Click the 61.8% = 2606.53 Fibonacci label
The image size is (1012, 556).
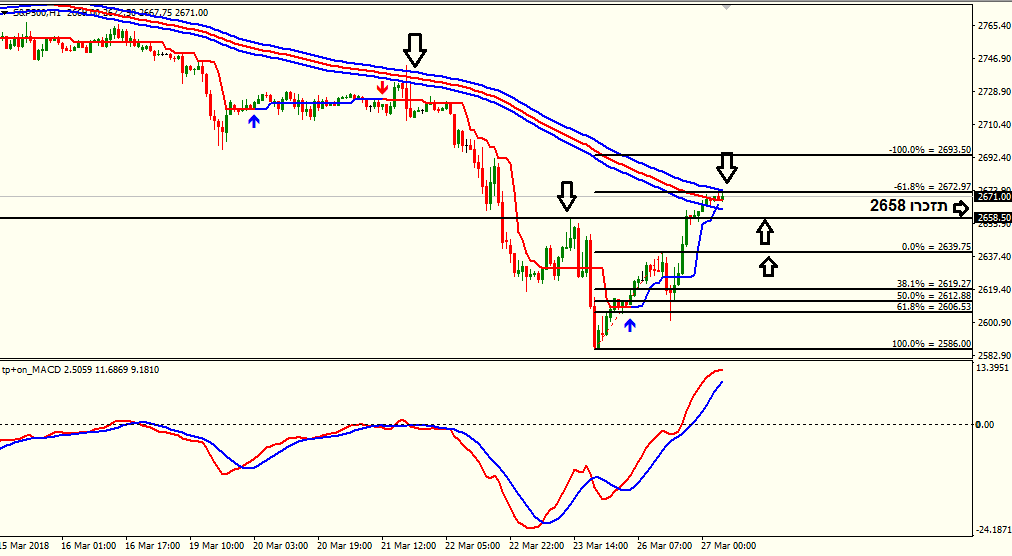pos(934,307)
